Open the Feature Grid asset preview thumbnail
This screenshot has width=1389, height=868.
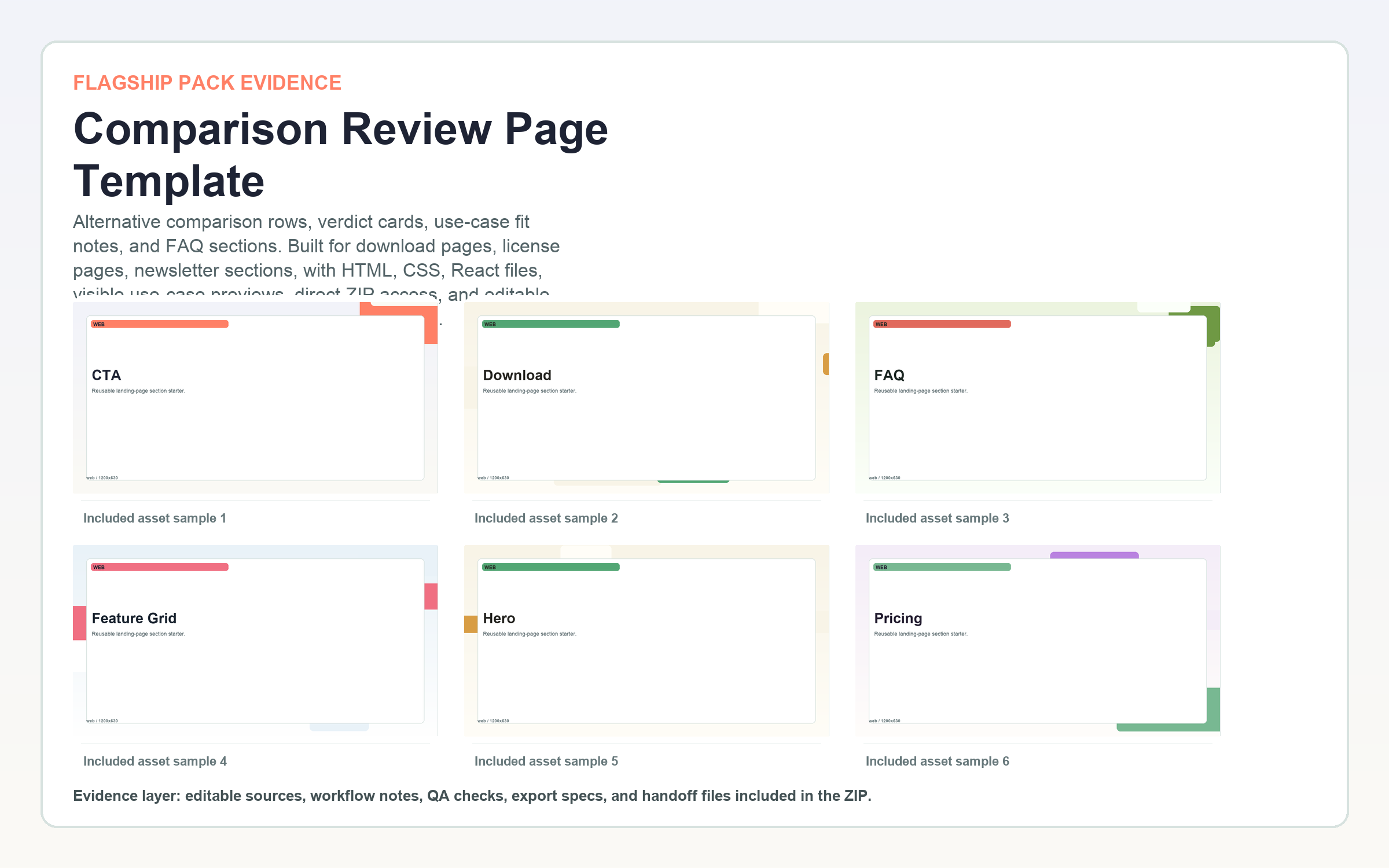tap(255, 641)
